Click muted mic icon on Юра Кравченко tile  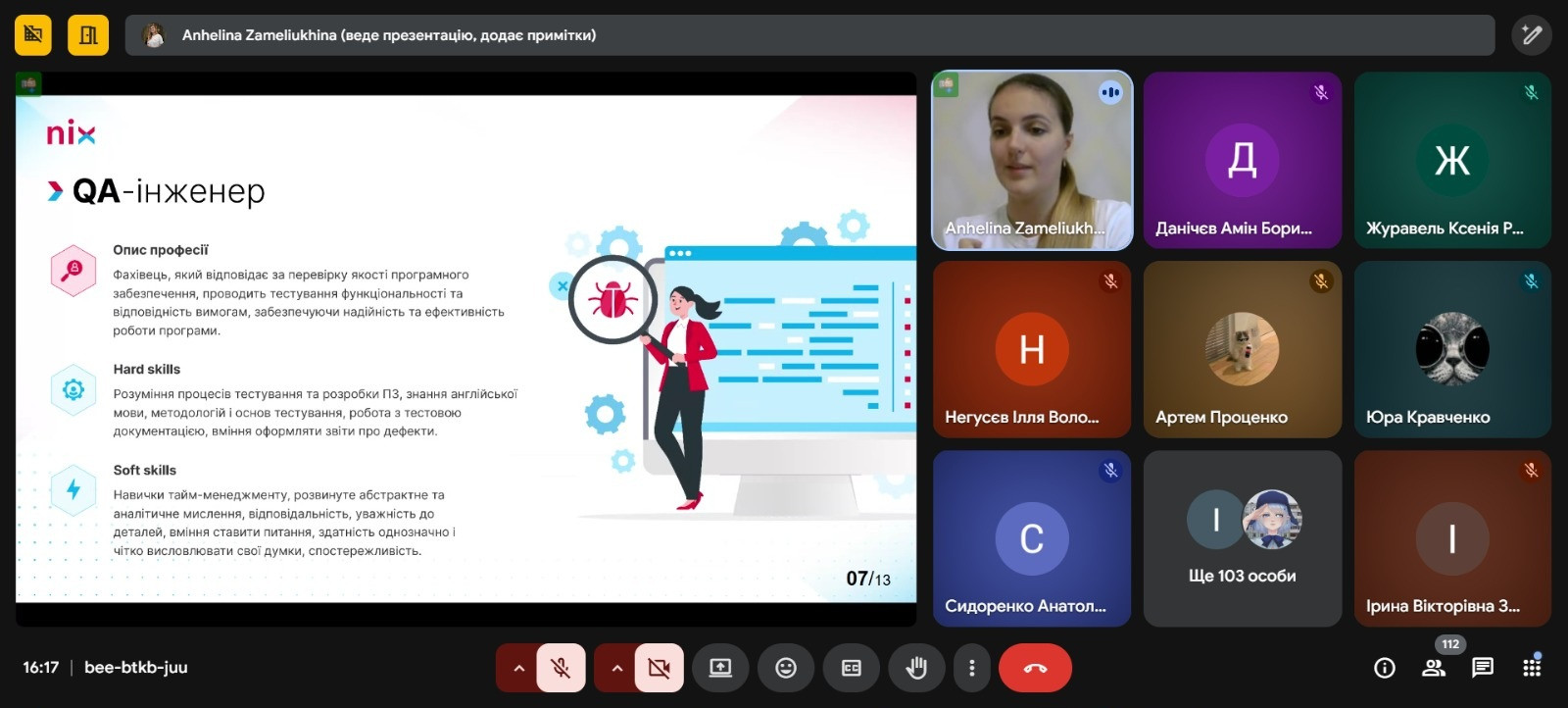click(x=1531, y=281)
